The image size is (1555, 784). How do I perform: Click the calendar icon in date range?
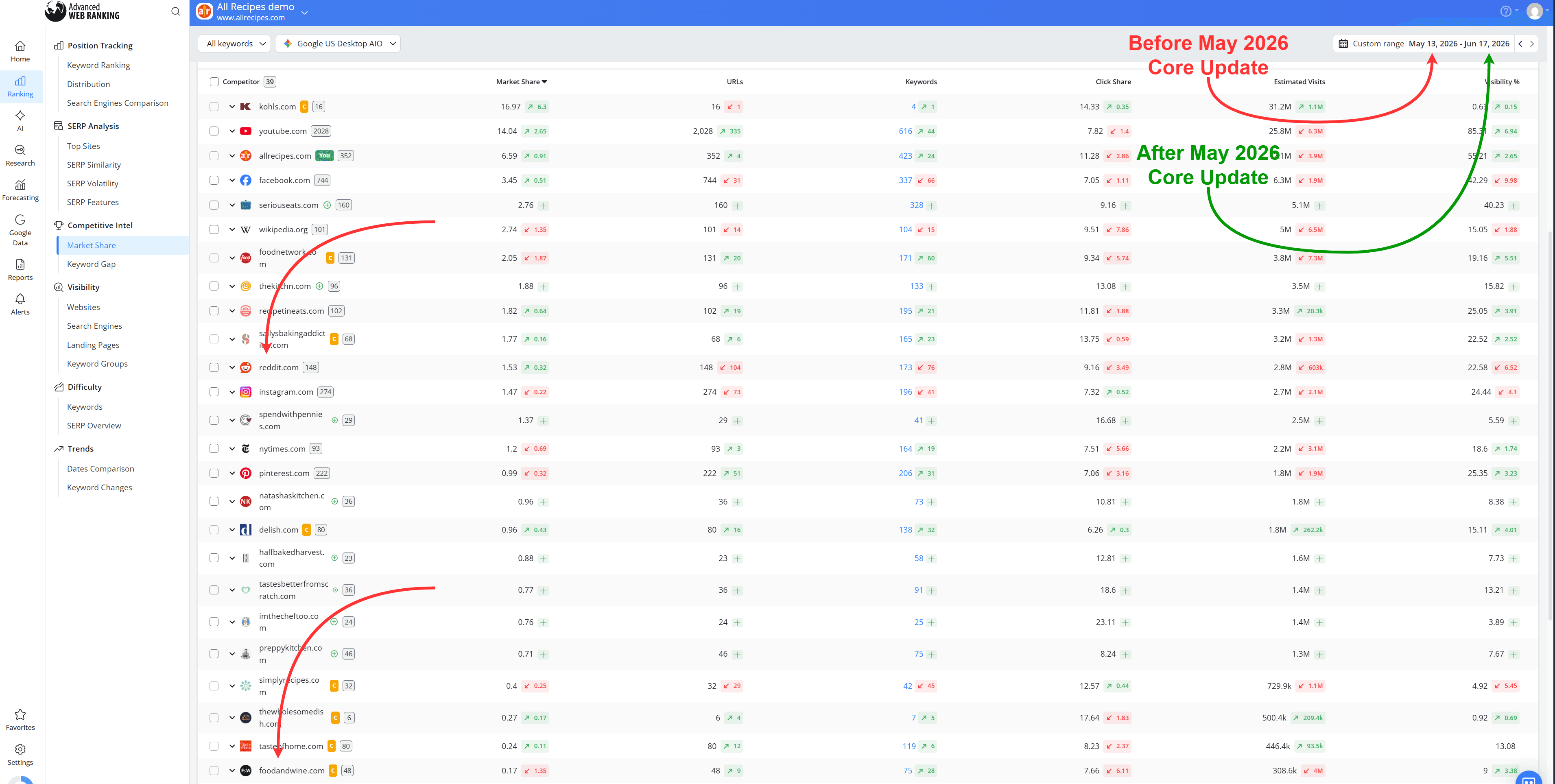(x=1343, y=44)
